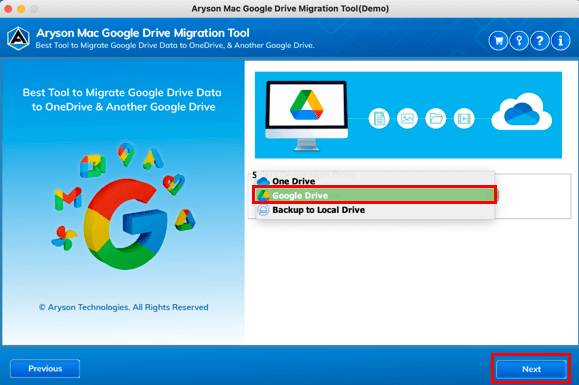
Task: Click the Google Drive triangle icon in list
Action: click(x=263, y=195)
